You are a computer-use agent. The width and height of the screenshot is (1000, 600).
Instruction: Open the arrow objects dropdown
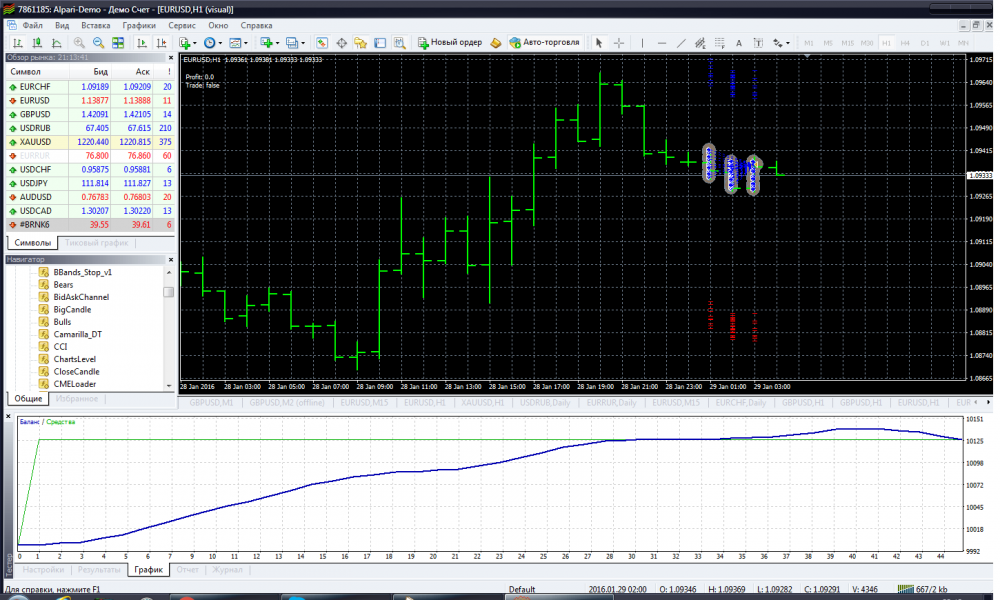tap(781, 43)
